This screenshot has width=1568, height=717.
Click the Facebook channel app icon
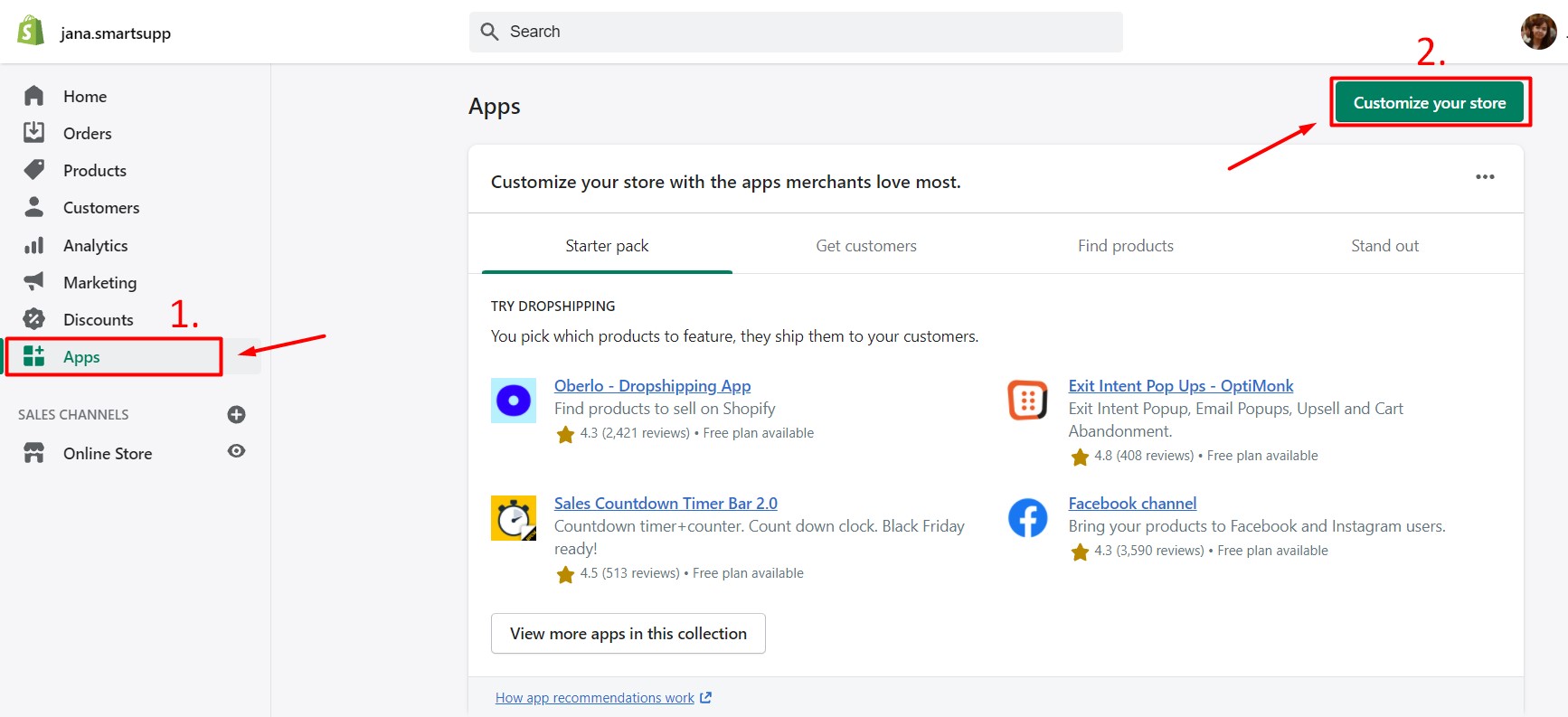click(1028, 518)
